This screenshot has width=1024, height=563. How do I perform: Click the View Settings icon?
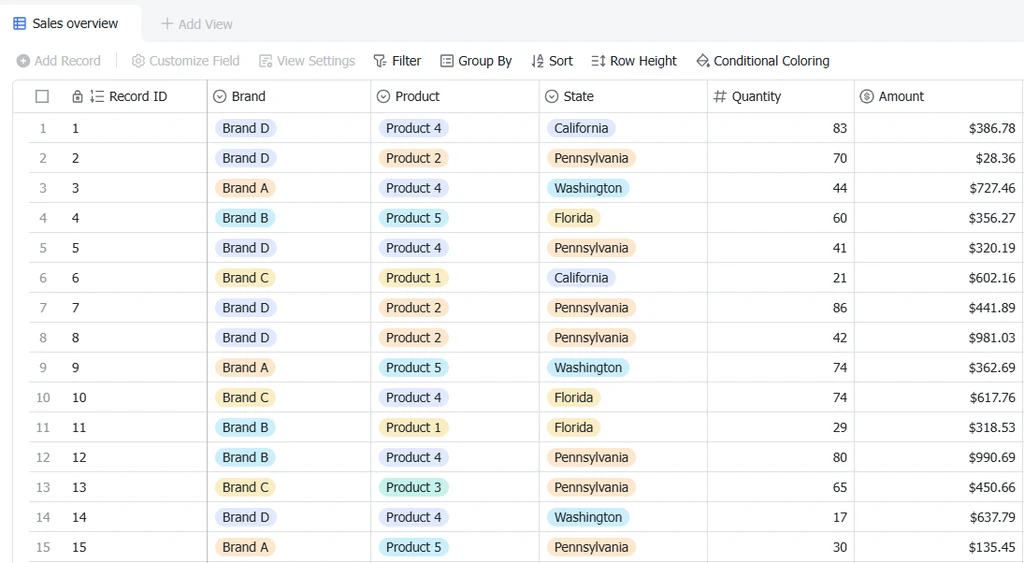pyautogui.click(x=265, y=61)
